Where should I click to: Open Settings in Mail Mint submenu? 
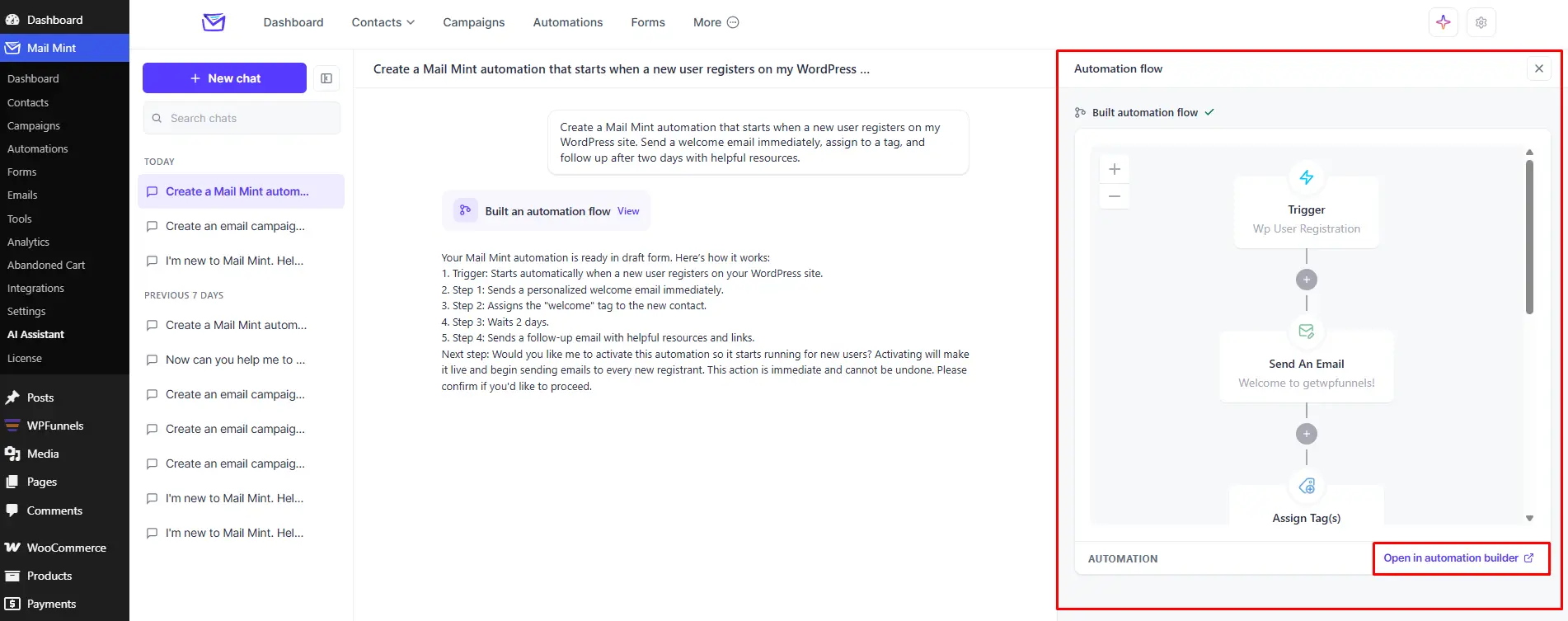point(26,311)
